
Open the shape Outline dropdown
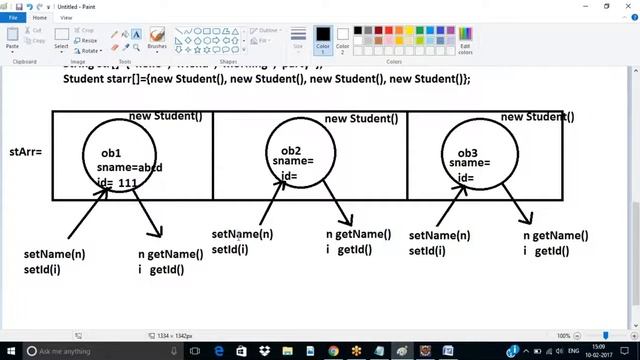[266, 31]
